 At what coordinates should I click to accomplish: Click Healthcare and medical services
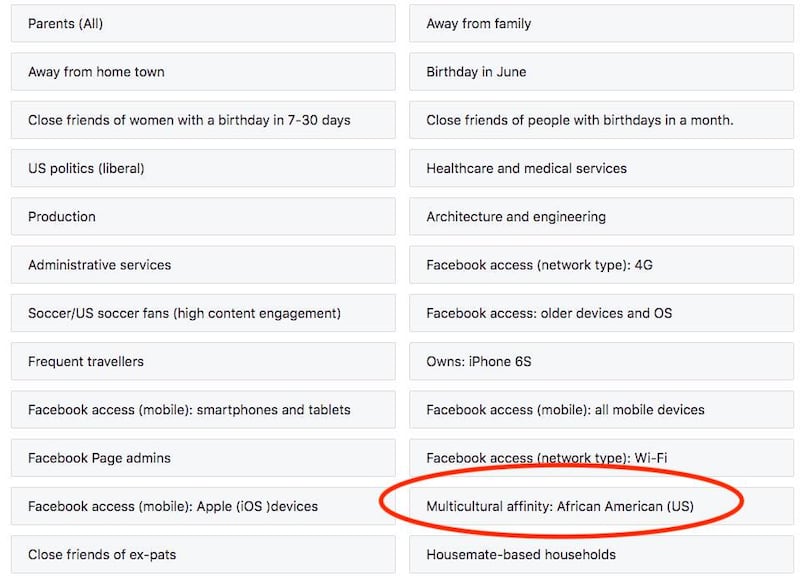(600, 169)
